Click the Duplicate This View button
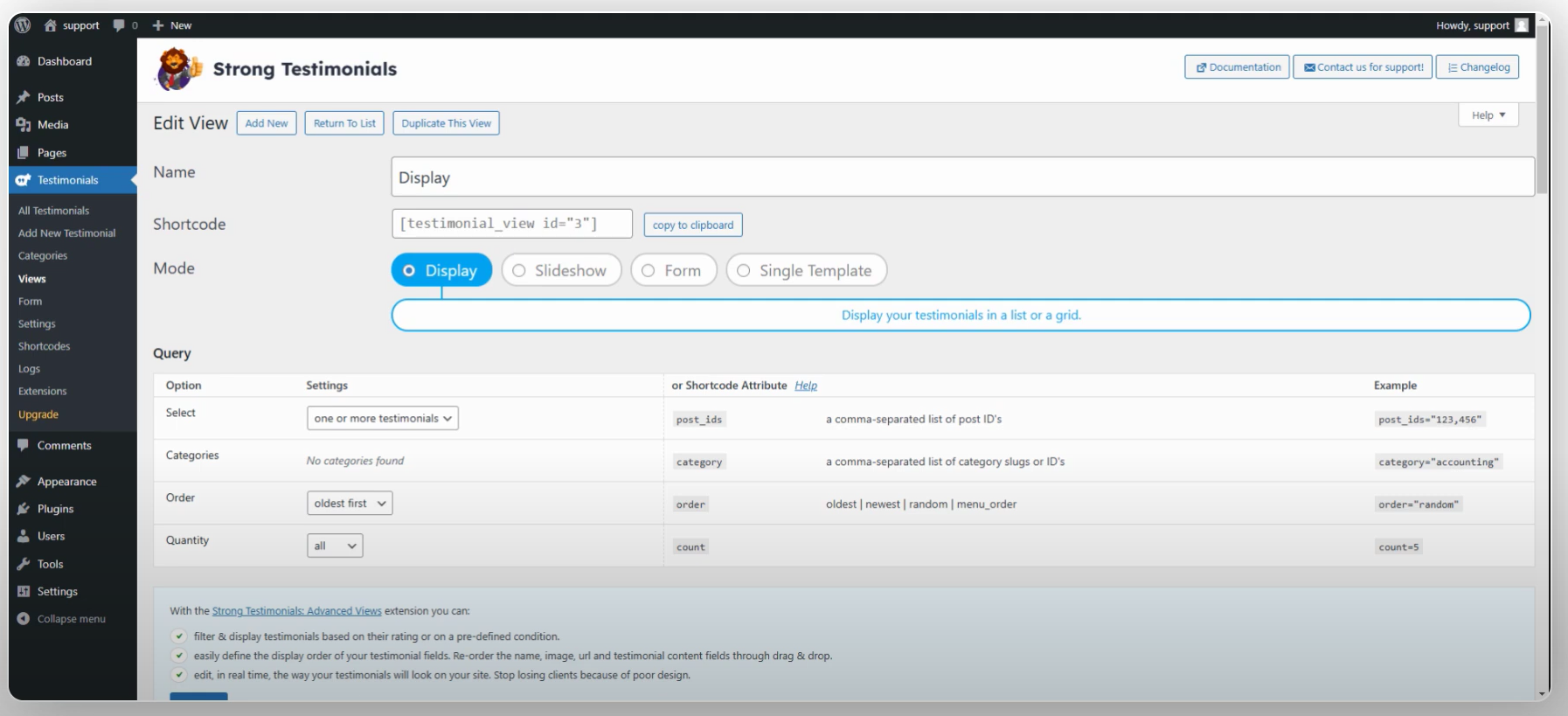This screenshot has height=716, width=1568. (x=446, y=123)
